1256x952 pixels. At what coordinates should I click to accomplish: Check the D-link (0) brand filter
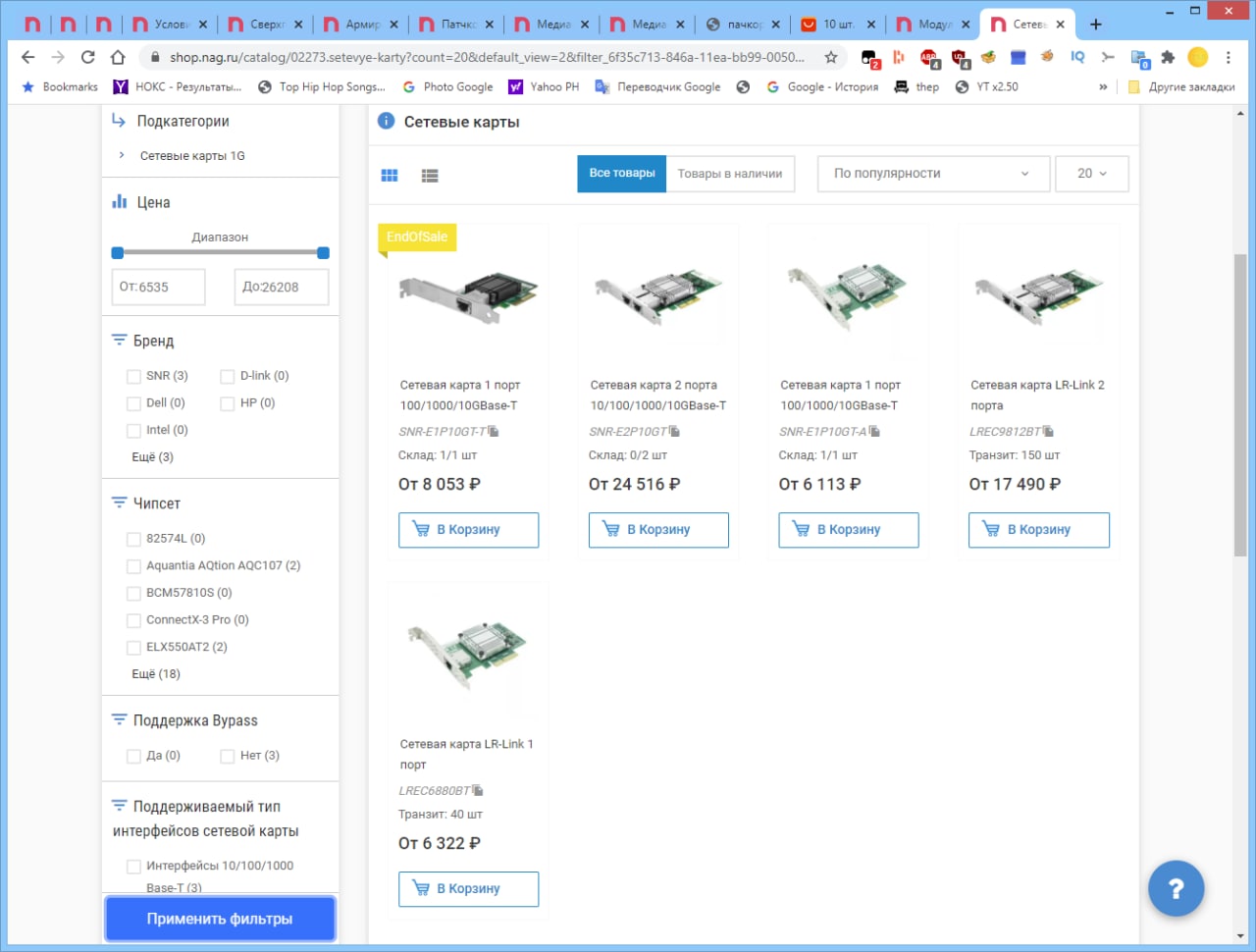[x=227, y=376]
